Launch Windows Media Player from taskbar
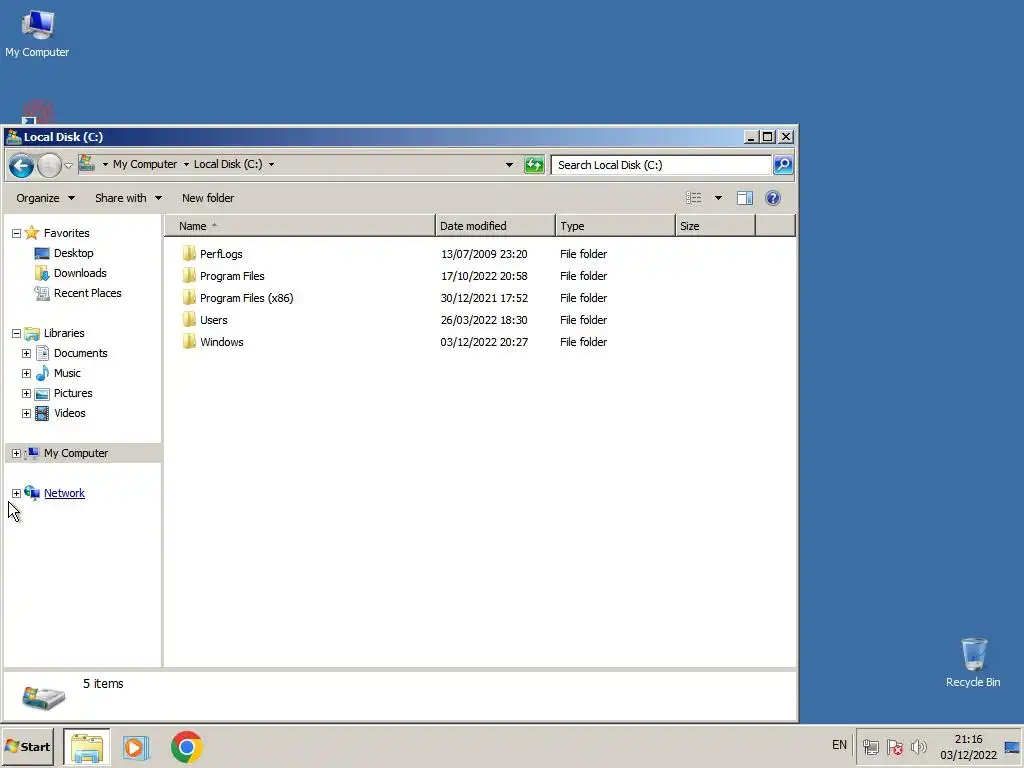 pos(136,747)
